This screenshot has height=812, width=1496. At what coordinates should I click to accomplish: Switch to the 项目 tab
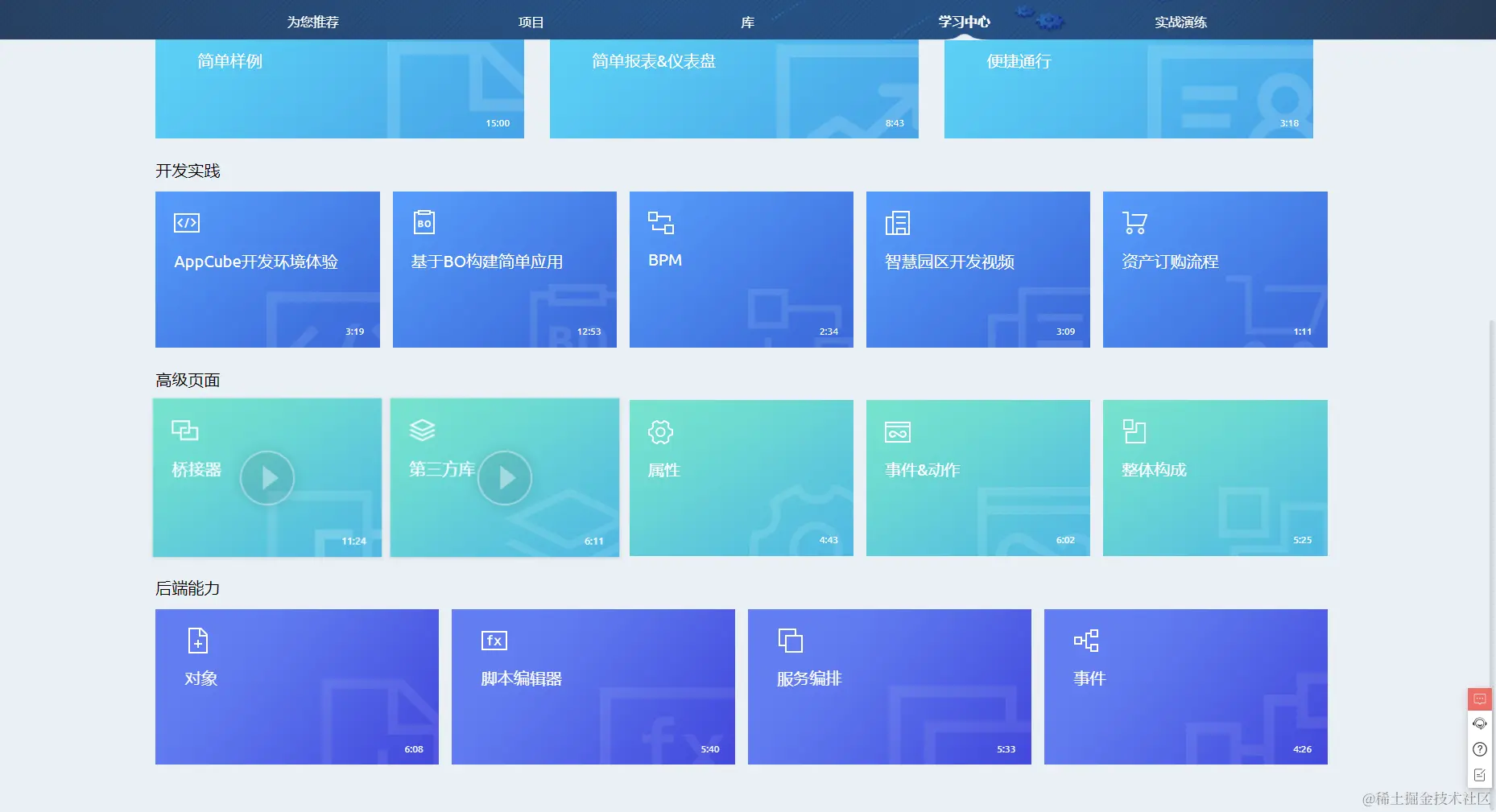pyautogui.click(x=531, y=22)
